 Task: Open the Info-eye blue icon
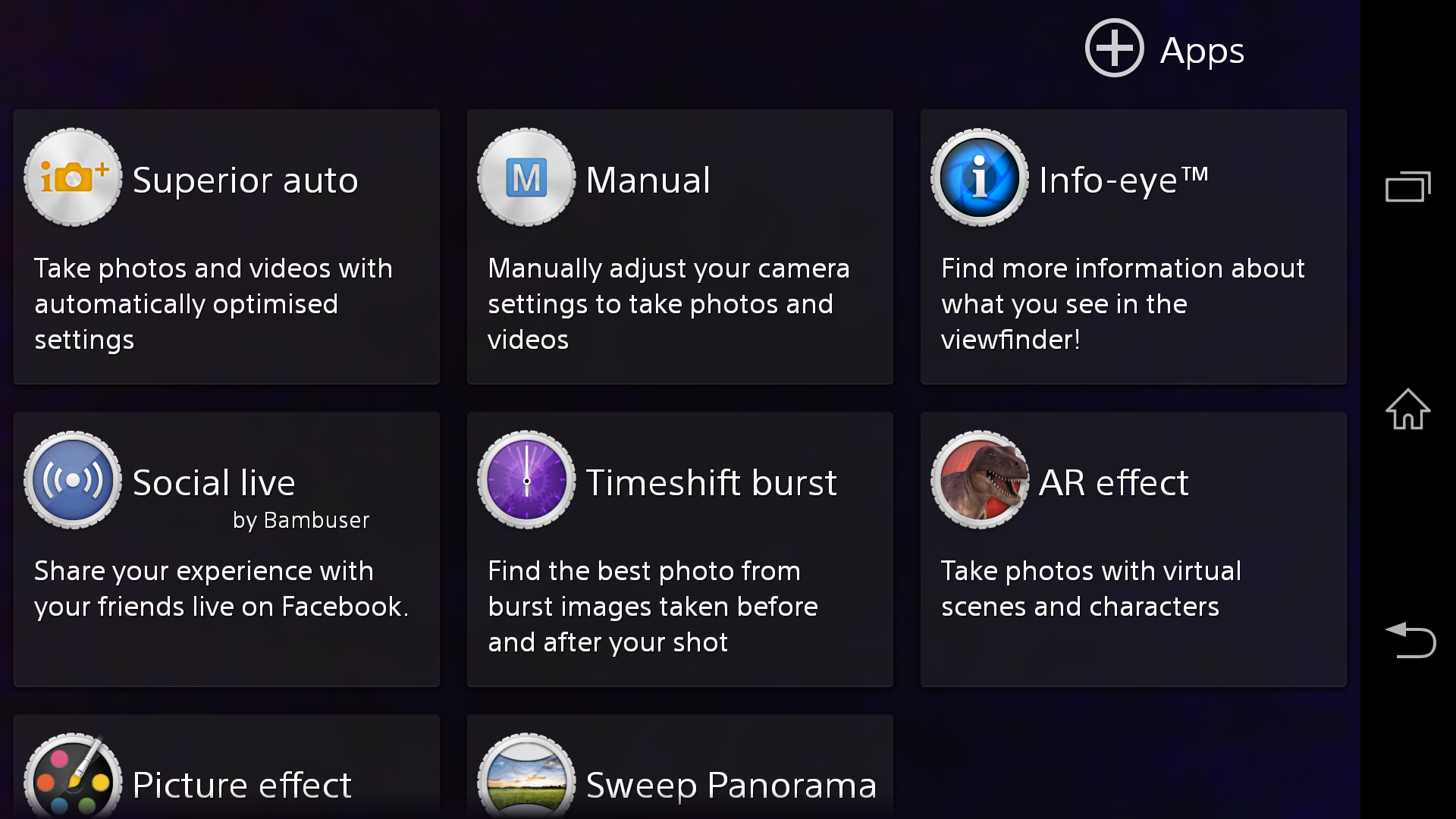(980, 177)
